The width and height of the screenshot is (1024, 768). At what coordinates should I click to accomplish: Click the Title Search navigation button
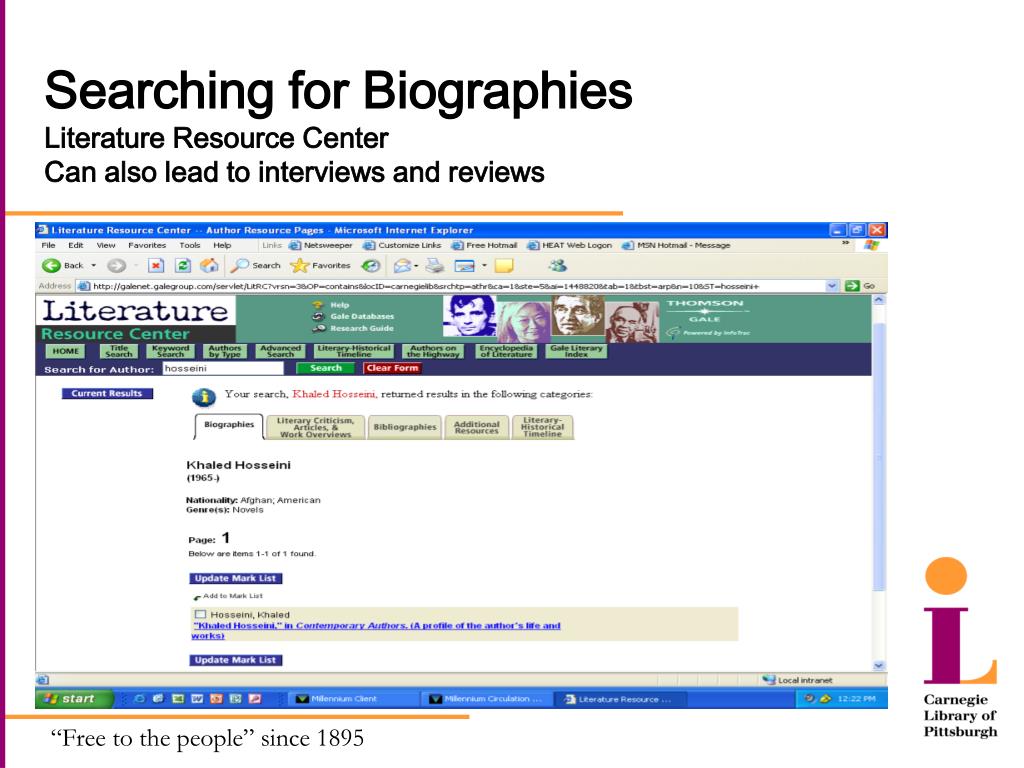[119, 351]
